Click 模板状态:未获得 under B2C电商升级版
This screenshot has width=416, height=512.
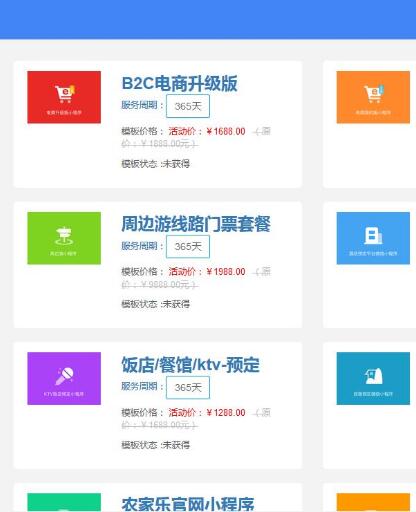click(156, 164)
